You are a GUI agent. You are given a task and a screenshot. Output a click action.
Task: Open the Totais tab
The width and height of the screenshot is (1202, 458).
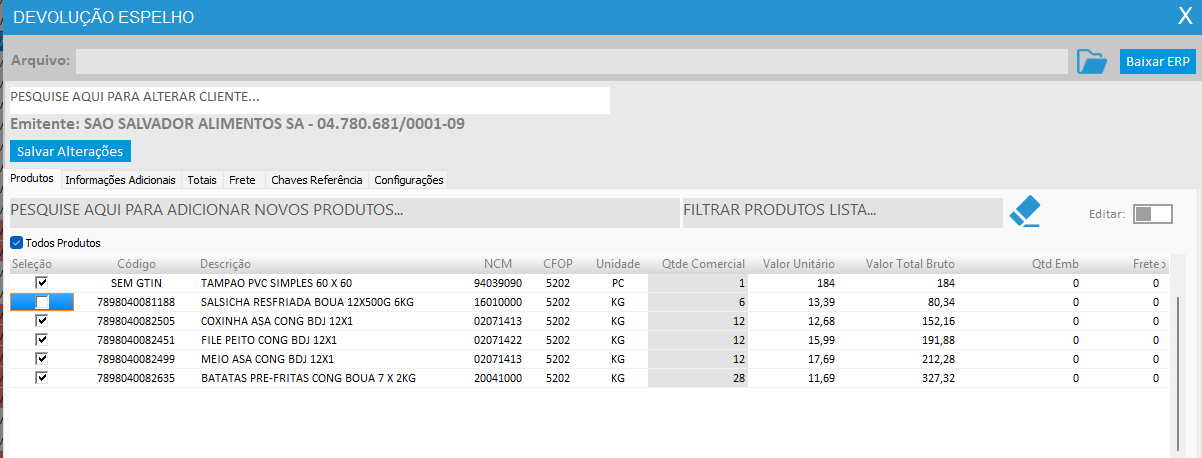(x=201, y=181)
